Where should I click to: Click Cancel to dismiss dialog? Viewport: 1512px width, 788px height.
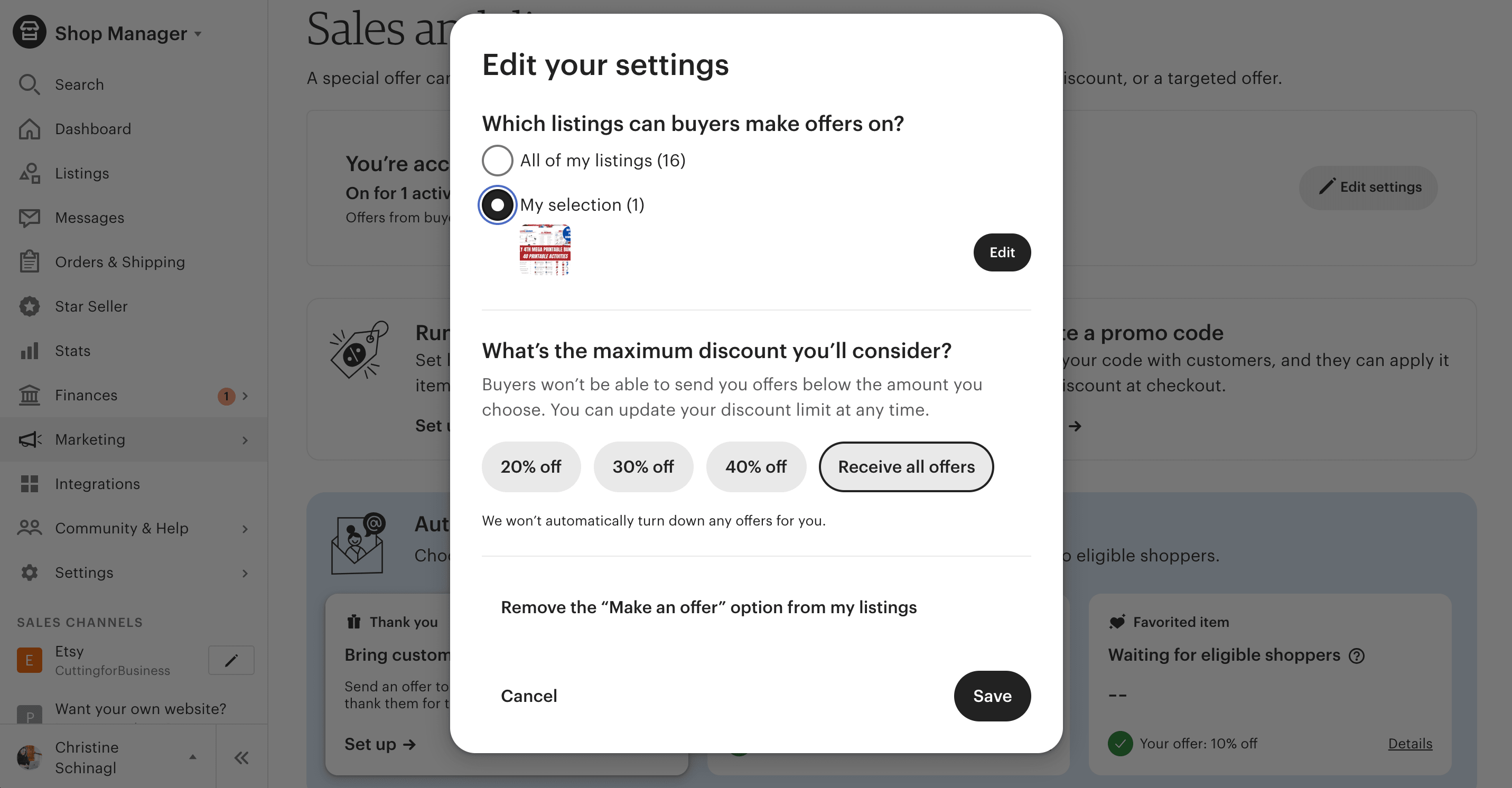(x=528, y=696)
